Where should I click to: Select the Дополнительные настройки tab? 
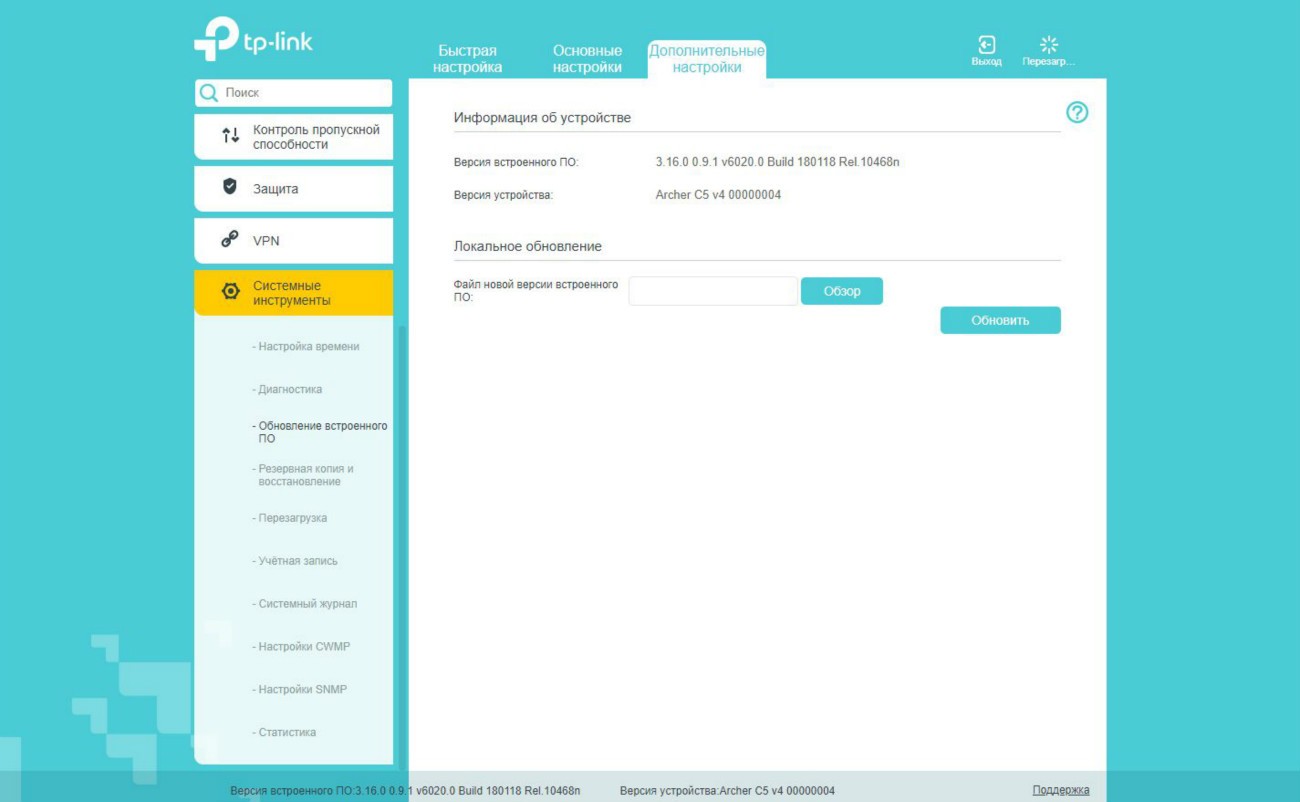707,59
